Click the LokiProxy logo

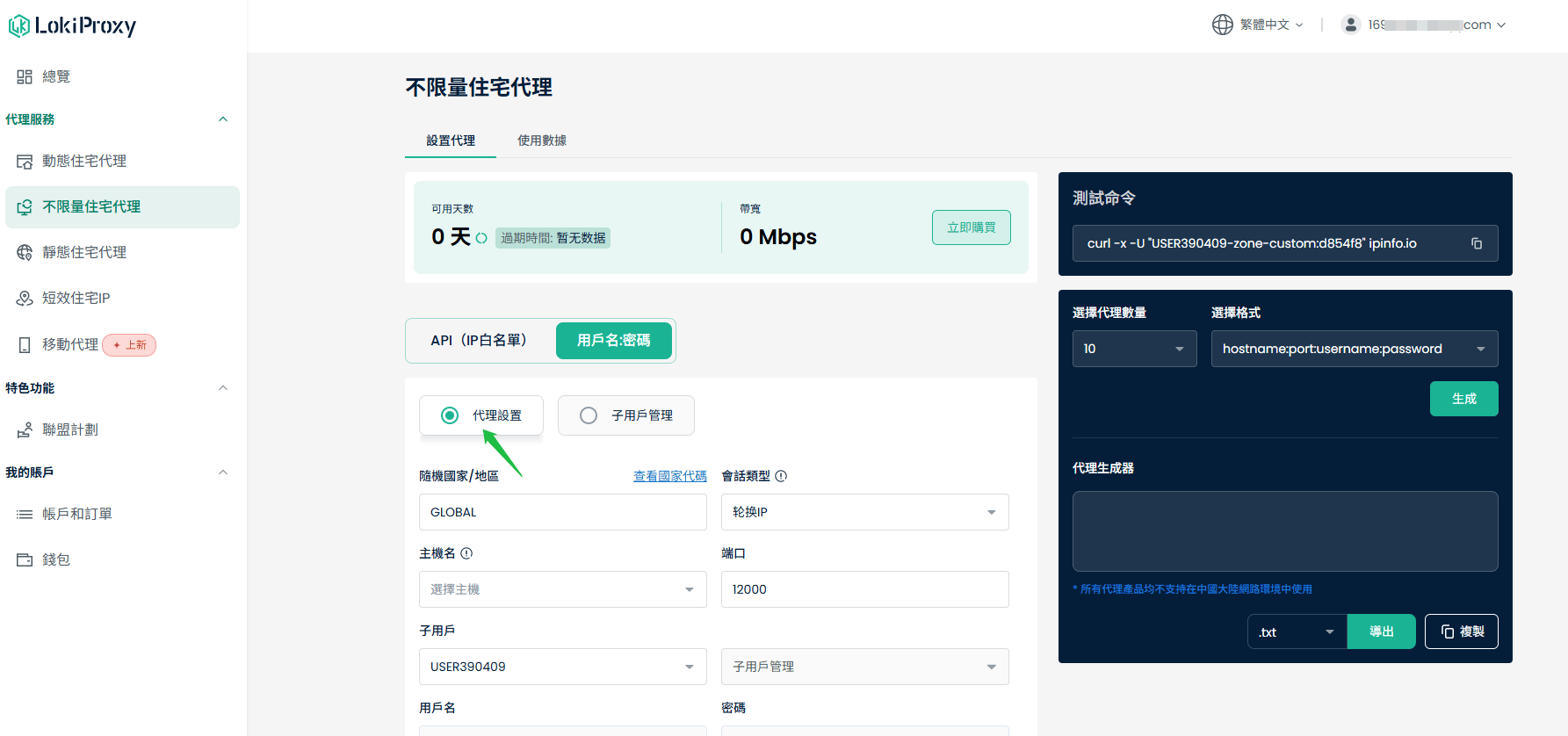[x=72, y=26]
